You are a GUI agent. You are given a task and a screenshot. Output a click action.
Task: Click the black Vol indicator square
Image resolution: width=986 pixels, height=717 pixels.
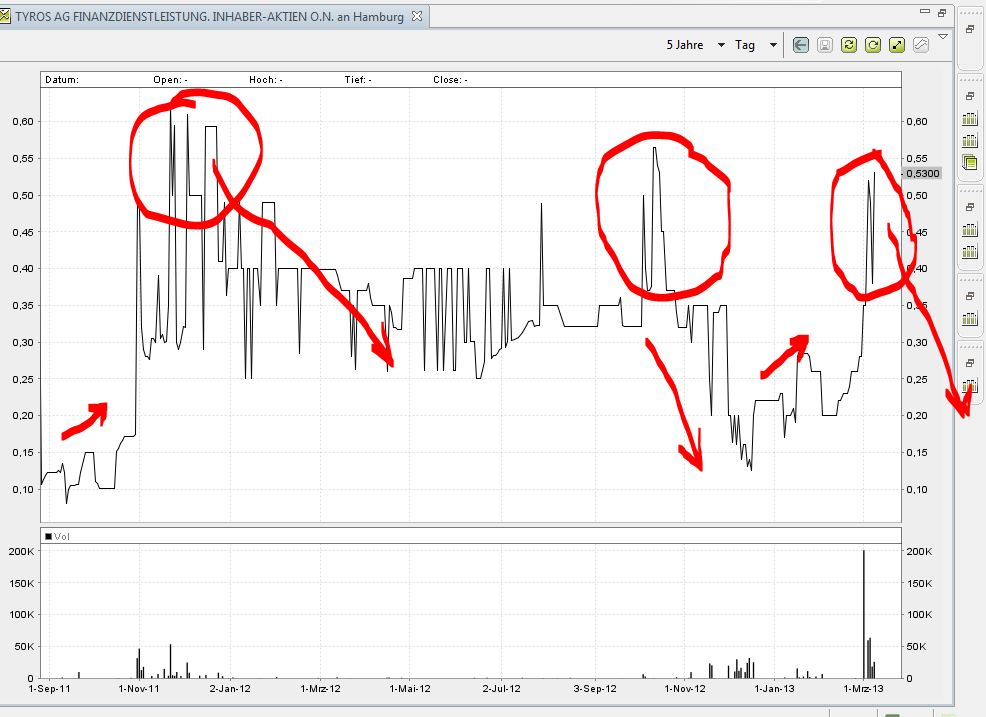(48, 536)
